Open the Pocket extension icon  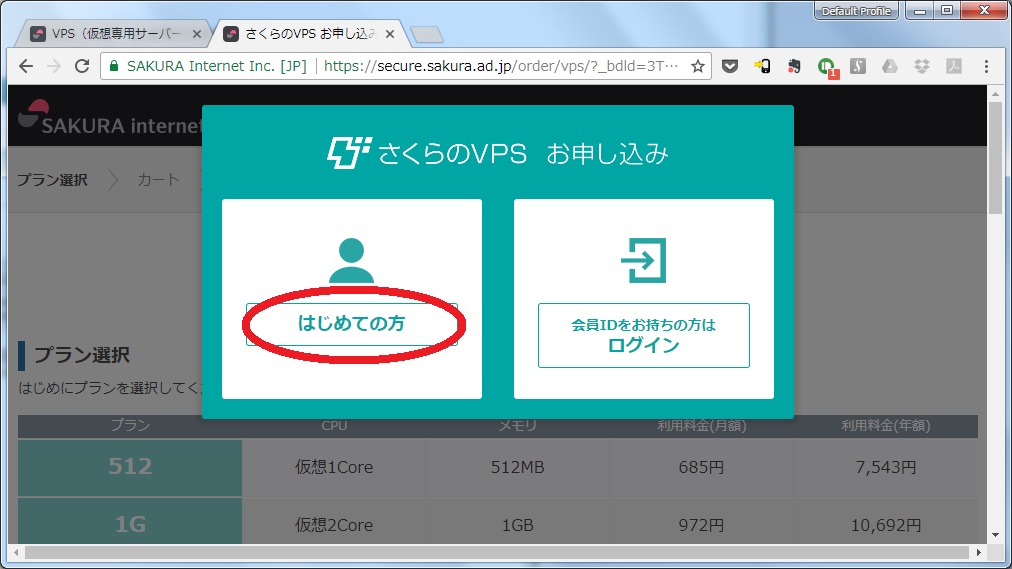[730, 66]
